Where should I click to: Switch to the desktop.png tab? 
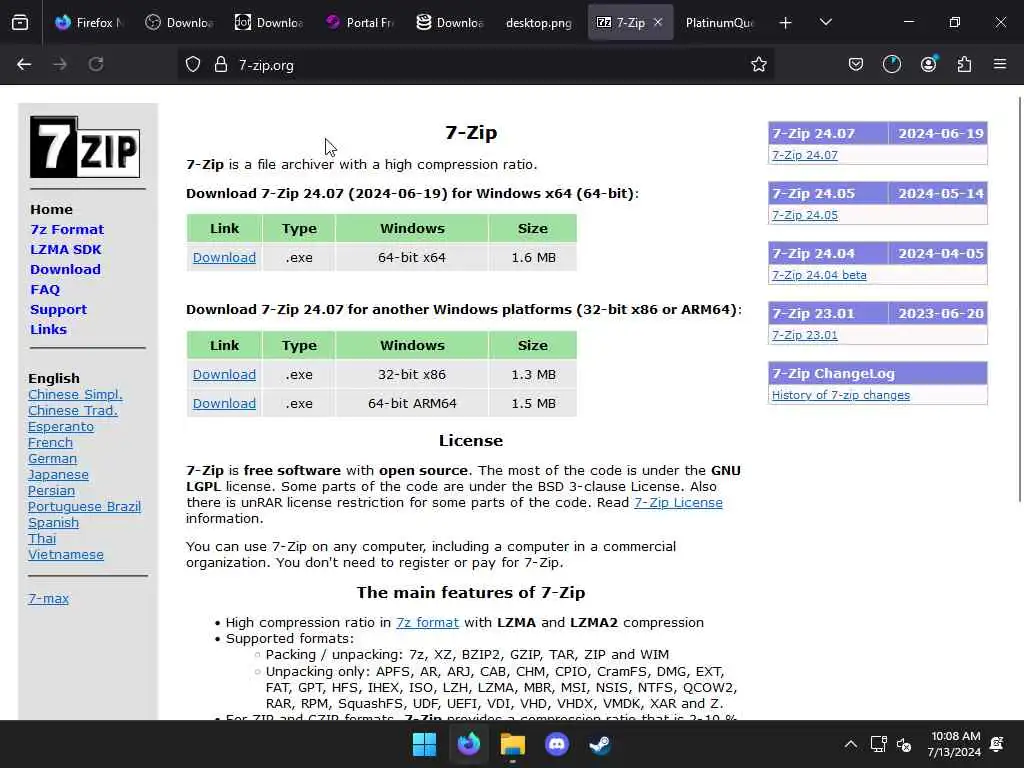539,23
